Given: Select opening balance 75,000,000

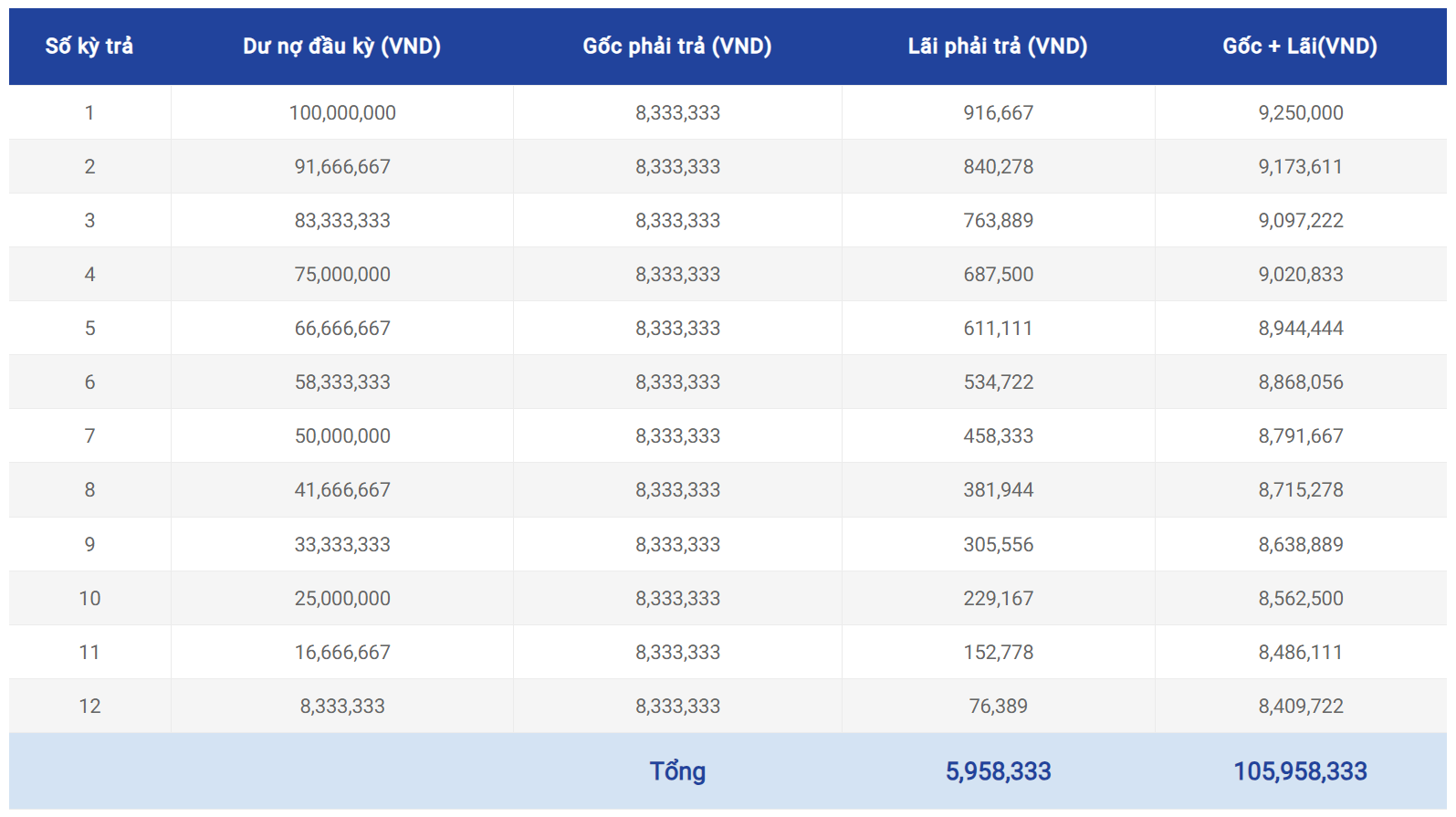Looking at the screenshot, I should coord(342,274).
